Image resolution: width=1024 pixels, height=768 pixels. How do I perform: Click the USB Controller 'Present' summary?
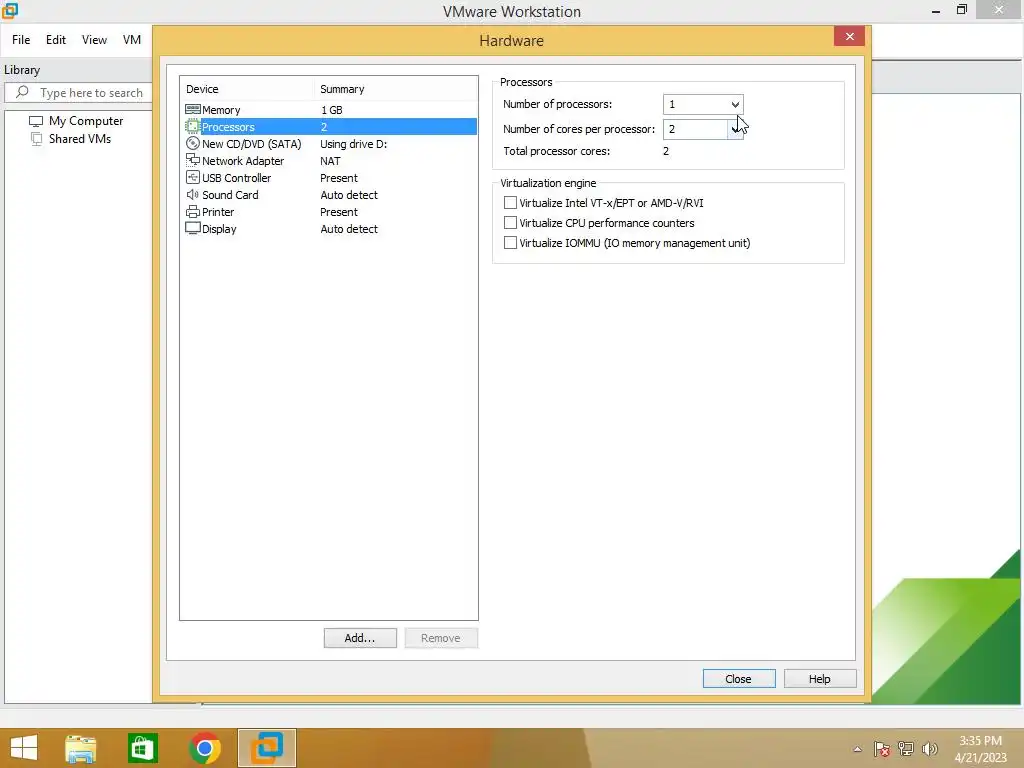click(x=338, y=178)
